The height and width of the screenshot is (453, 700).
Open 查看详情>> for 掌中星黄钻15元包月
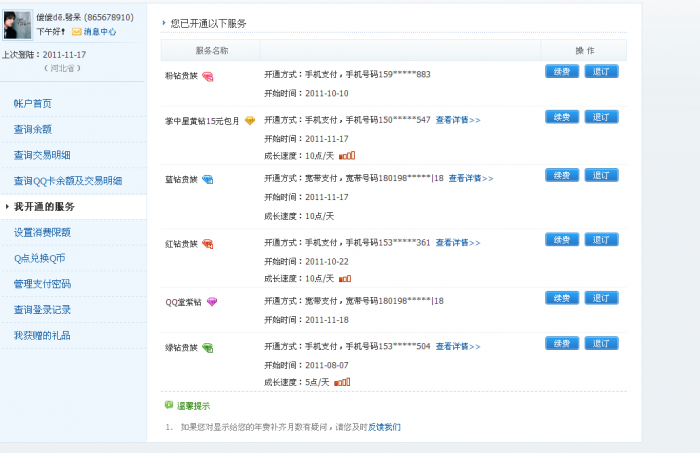pos(458,120)
